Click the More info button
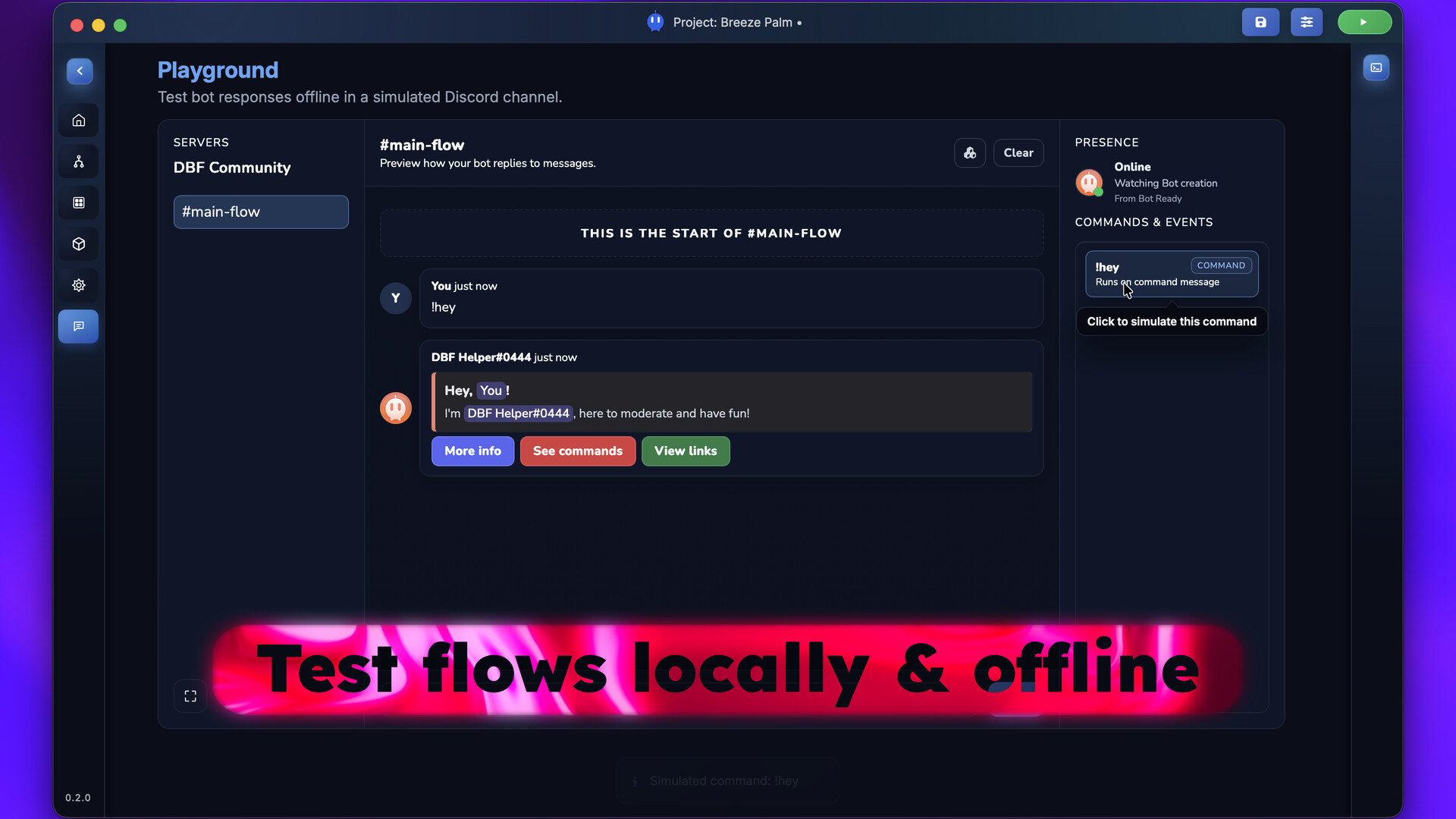The height and width of the screenshot is (819, 1456). [x=472, y=451]
